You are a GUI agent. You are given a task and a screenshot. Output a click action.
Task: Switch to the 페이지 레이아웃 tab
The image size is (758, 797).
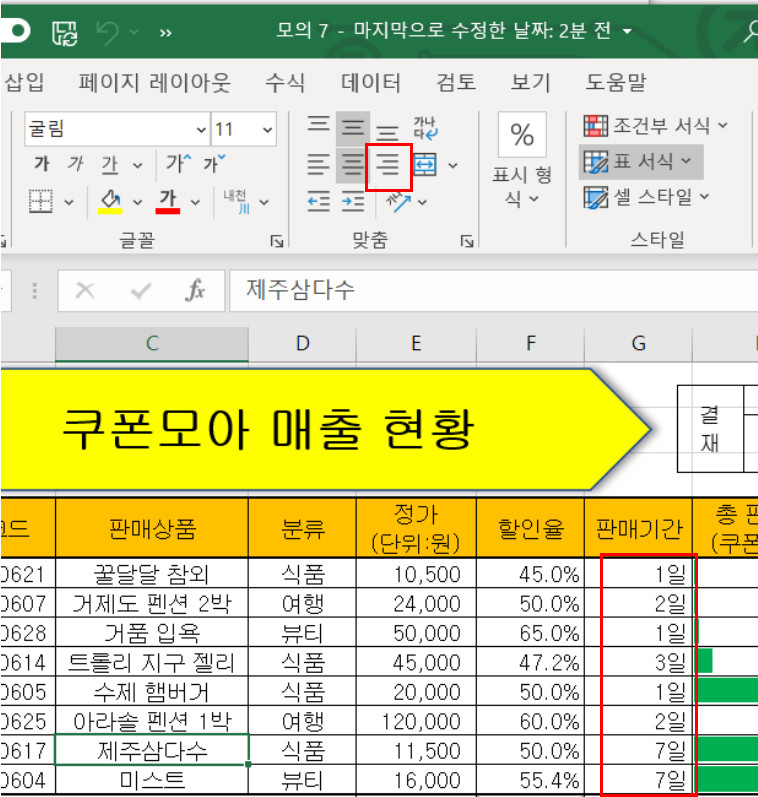pyautogui.click(x=155, y=82)
